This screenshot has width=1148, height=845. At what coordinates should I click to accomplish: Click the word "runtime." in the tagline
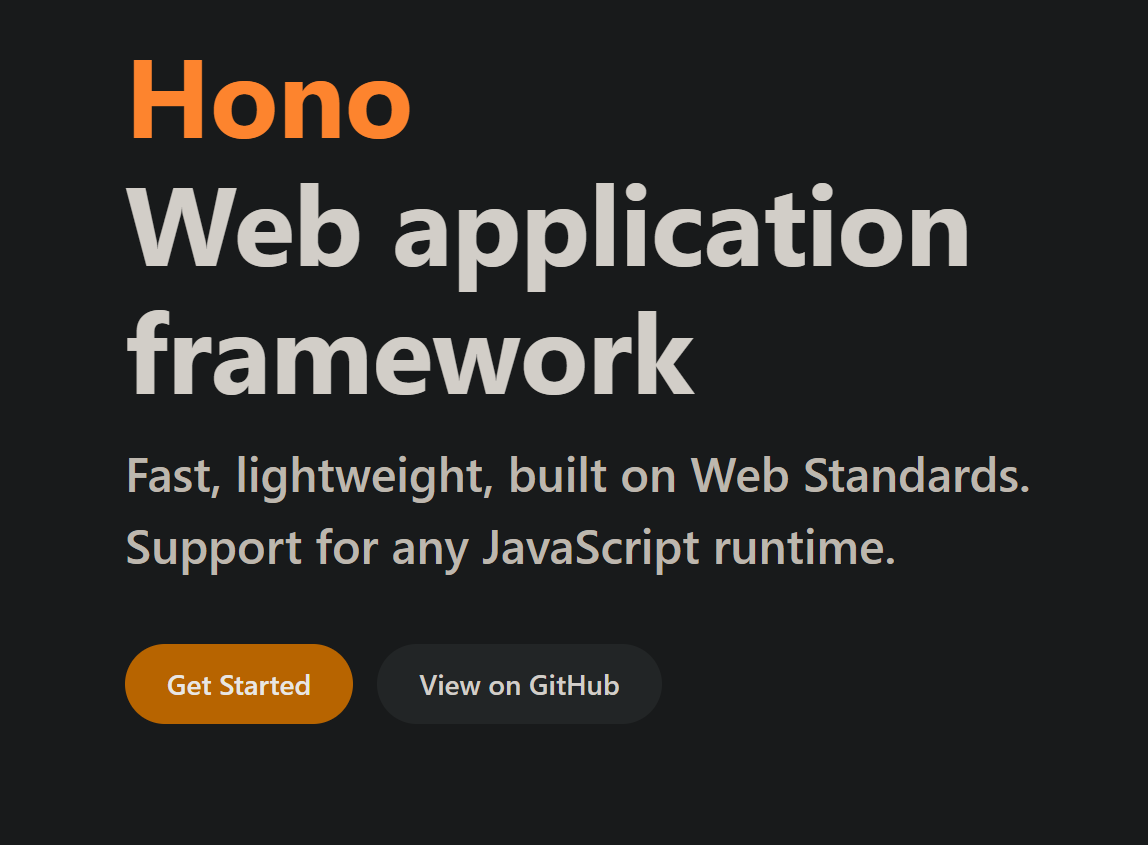tap(804, 548)
